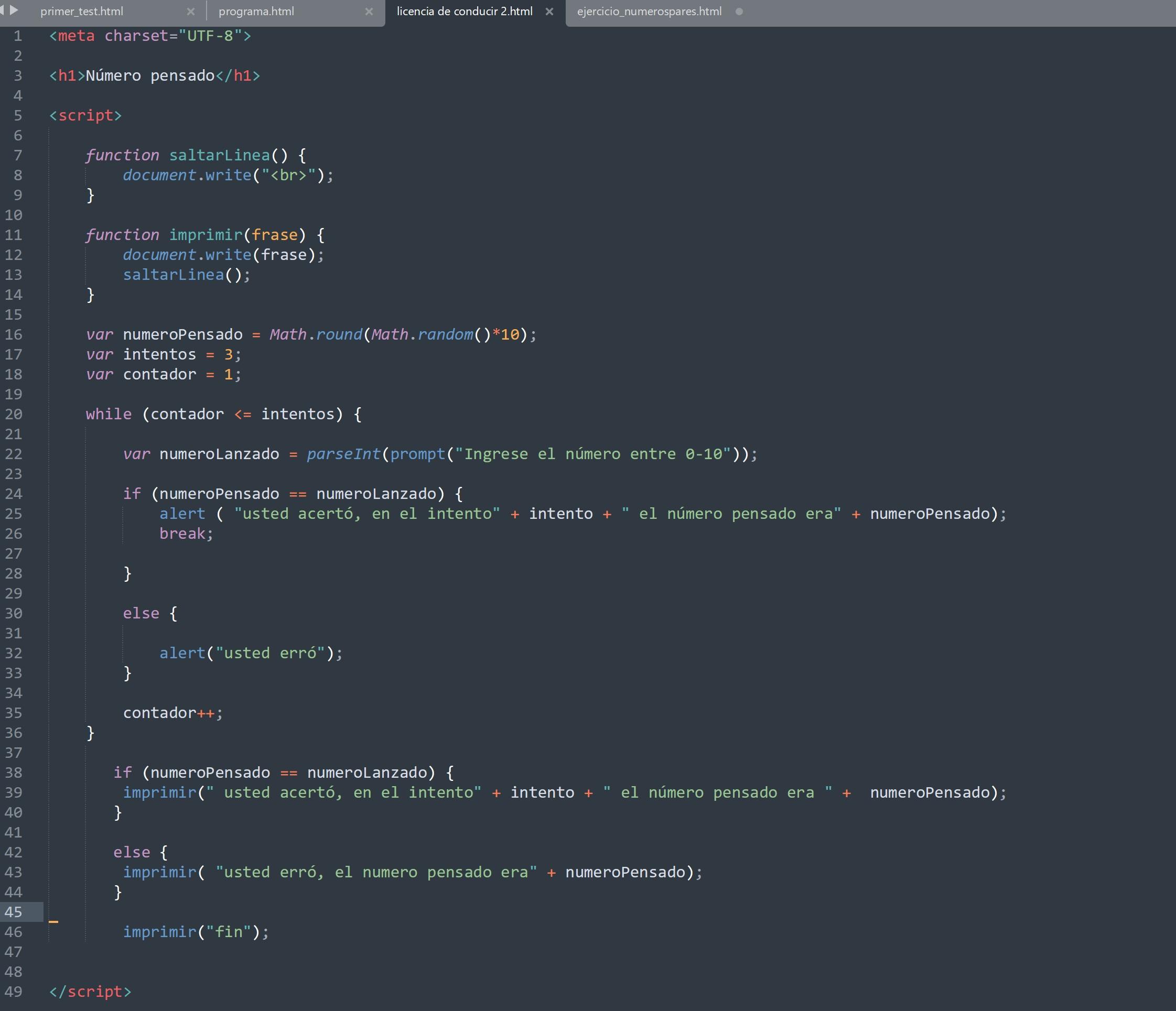The width and height of the screenshot is (1176, 1011).
Task: Click the closing brace on line 44
Action: click(x=118, y=892)
